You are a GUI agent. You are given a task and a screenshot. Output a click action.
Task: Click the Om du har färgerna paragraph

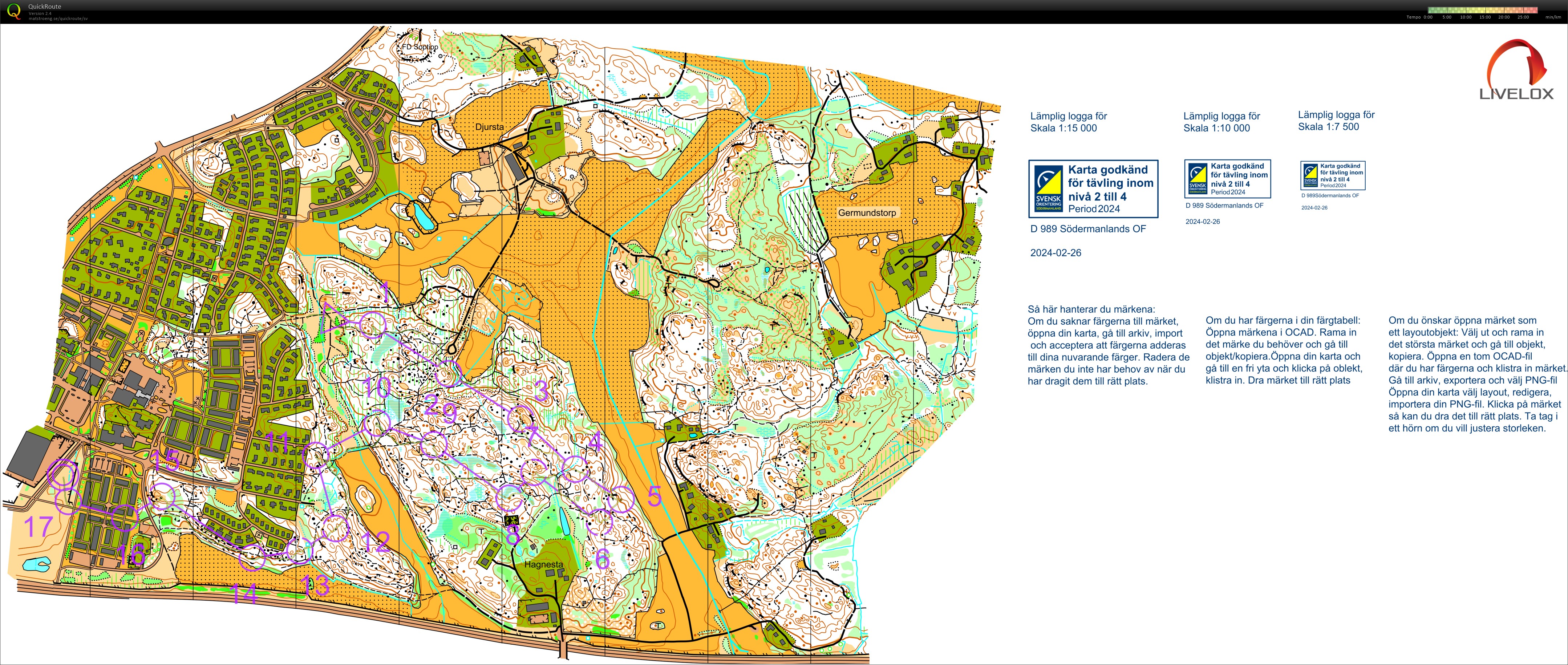[x=1284, y=350]
